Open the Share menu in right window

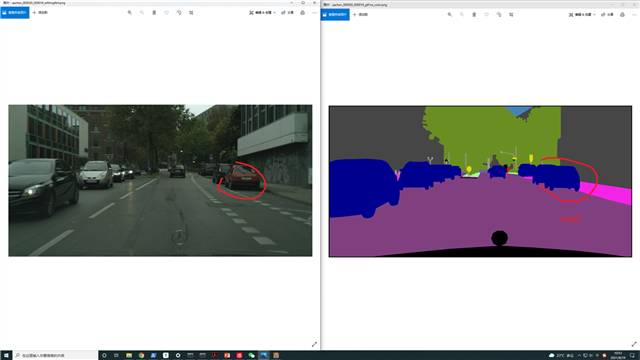607,15
